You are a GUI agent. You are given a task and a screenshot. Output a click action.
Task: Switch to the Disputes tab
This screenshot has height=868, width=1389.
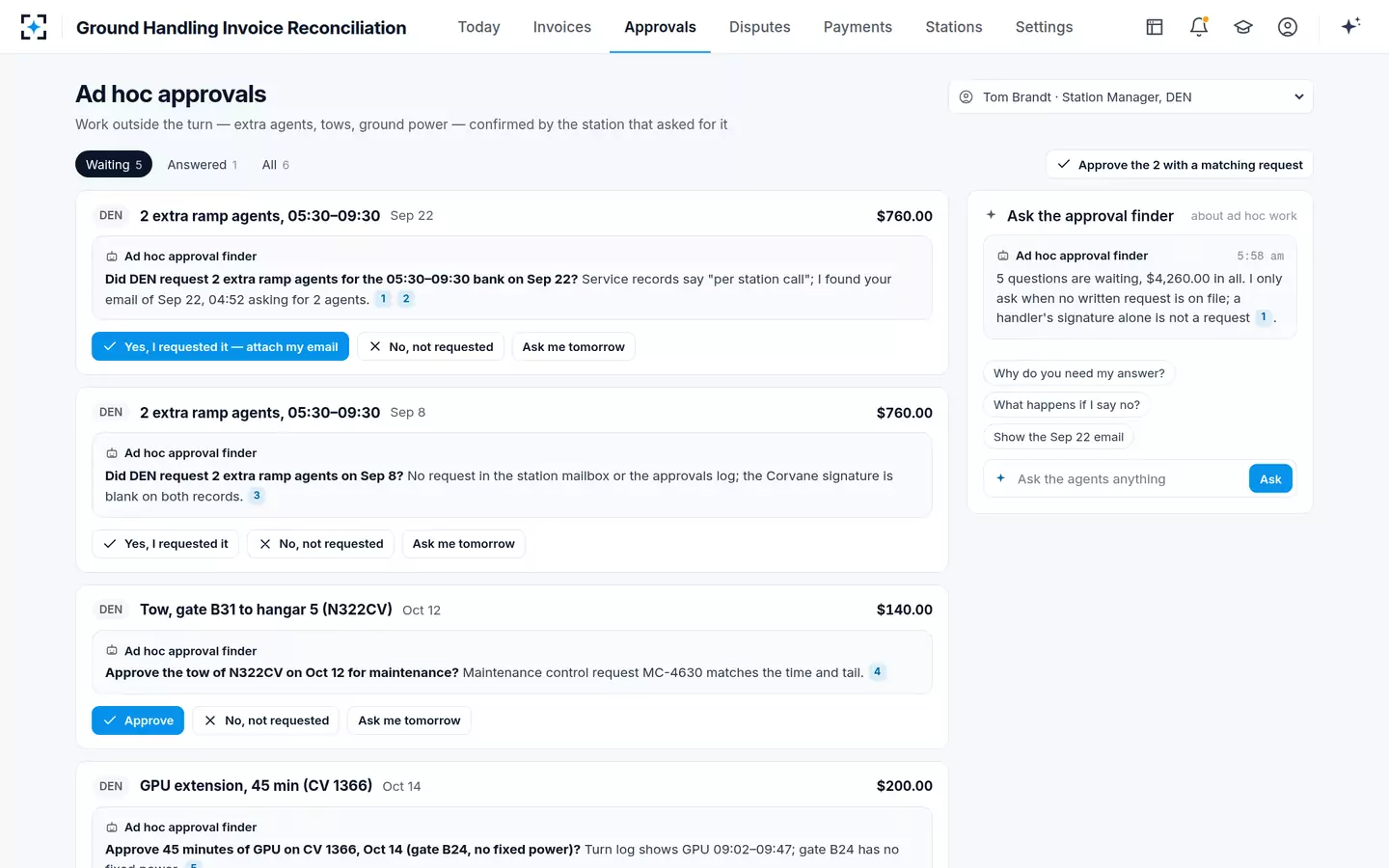click(x=760, y=27)
